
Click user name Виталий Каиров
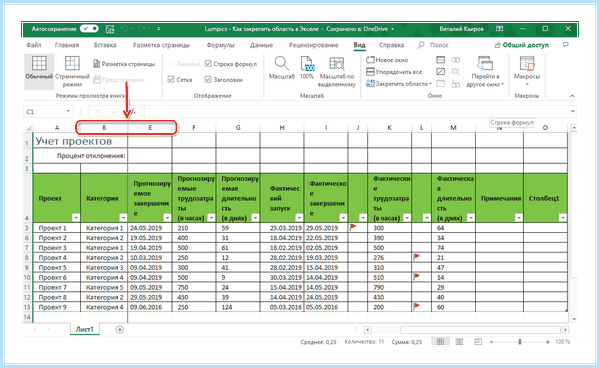461,29
